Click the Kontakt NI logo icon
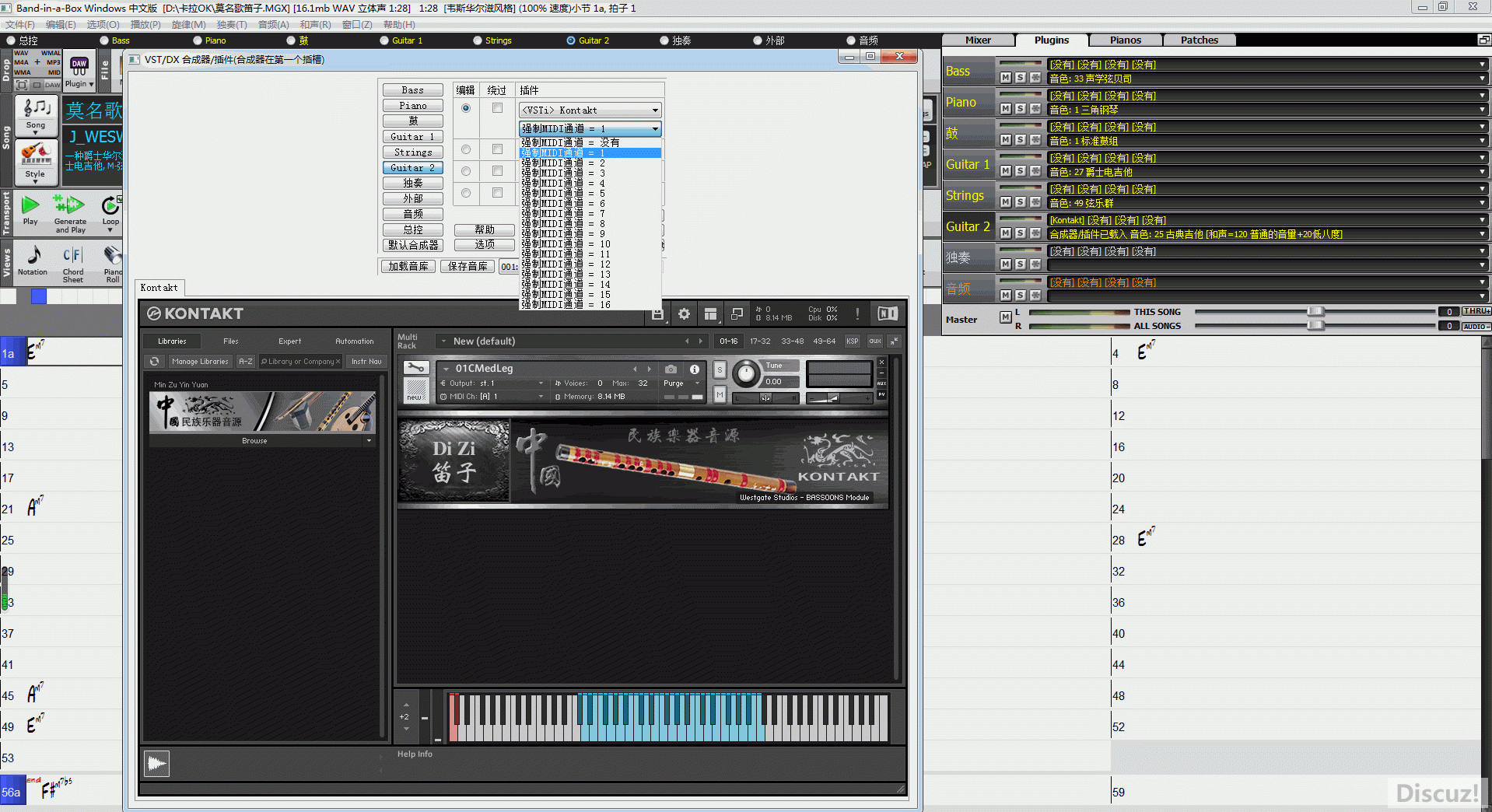1492x812 pixels. (x=888, y=313)
